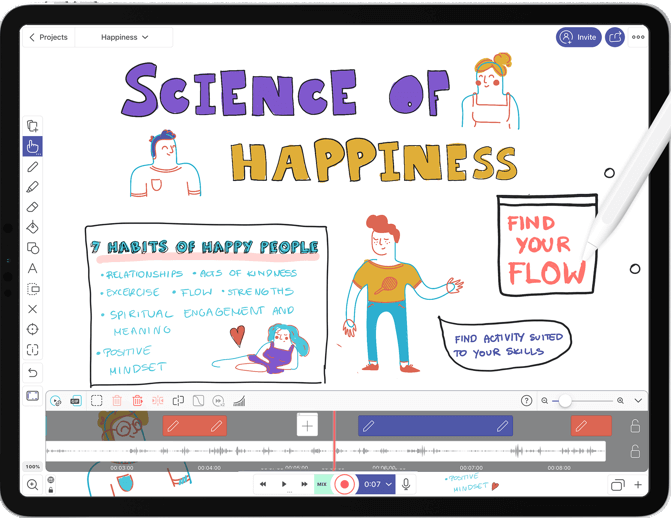Split the clip at playhead
Screen dimensions: 671x518
tap(178, 401)
